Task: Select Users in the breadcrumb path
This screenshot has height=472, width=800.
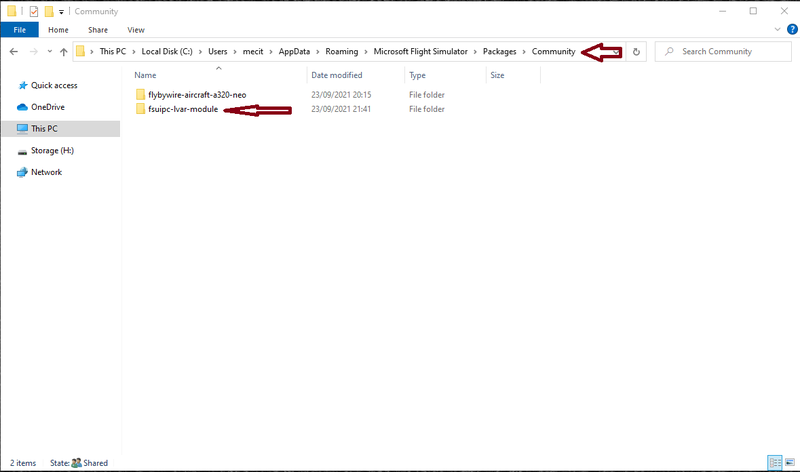Action: 217,52
